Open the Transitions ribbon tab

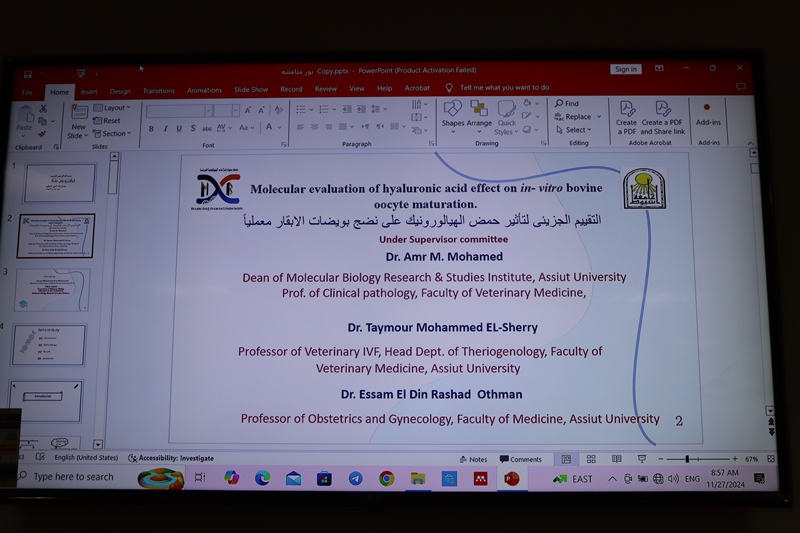coord(158,90)
